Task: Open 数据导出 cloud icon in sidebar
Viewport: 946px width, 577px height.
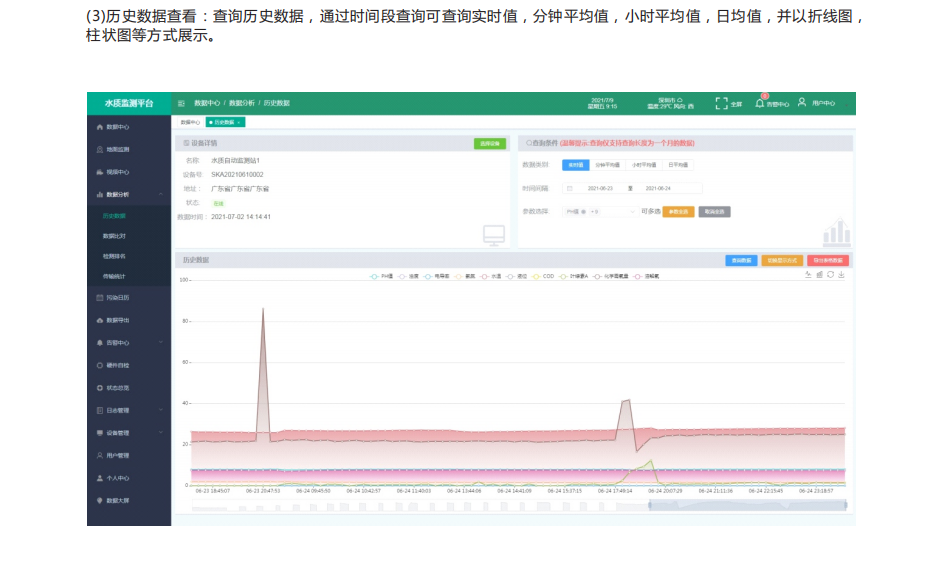Action: [100, 320]
